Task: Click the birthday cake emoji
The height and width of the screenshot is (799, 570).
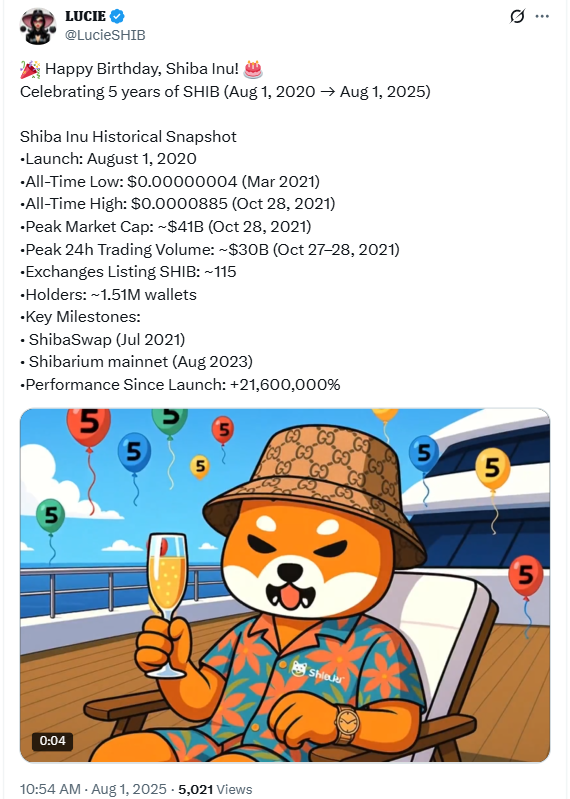Action: pos(253,69)
